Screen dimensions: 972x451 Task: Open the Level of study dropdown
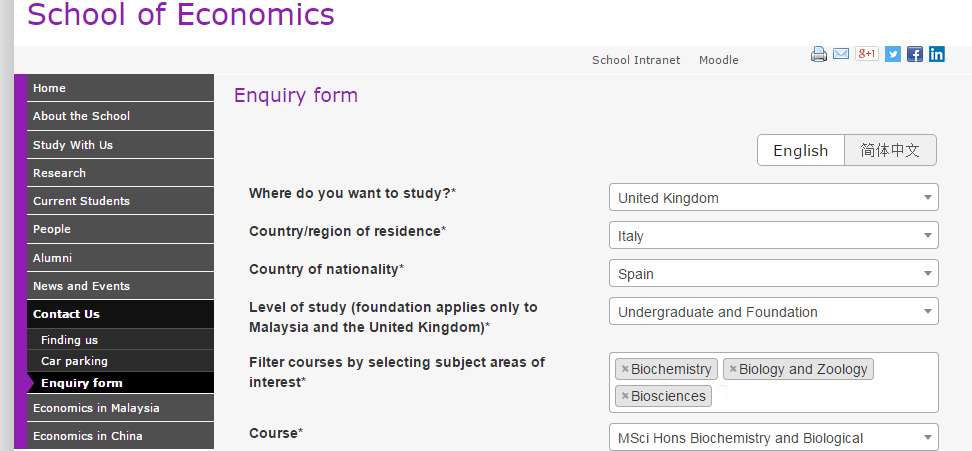773,312
